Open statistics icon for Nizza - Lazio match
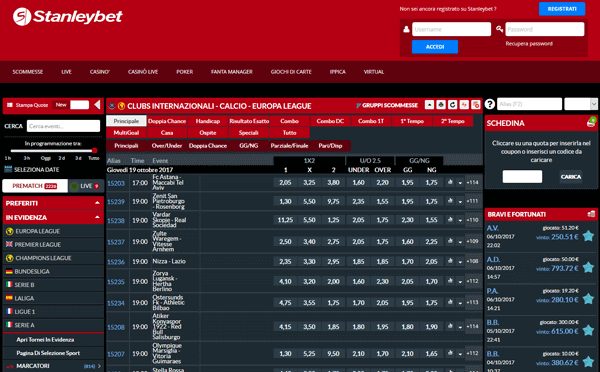Viewport: 600px width, 372px height. 450,261
